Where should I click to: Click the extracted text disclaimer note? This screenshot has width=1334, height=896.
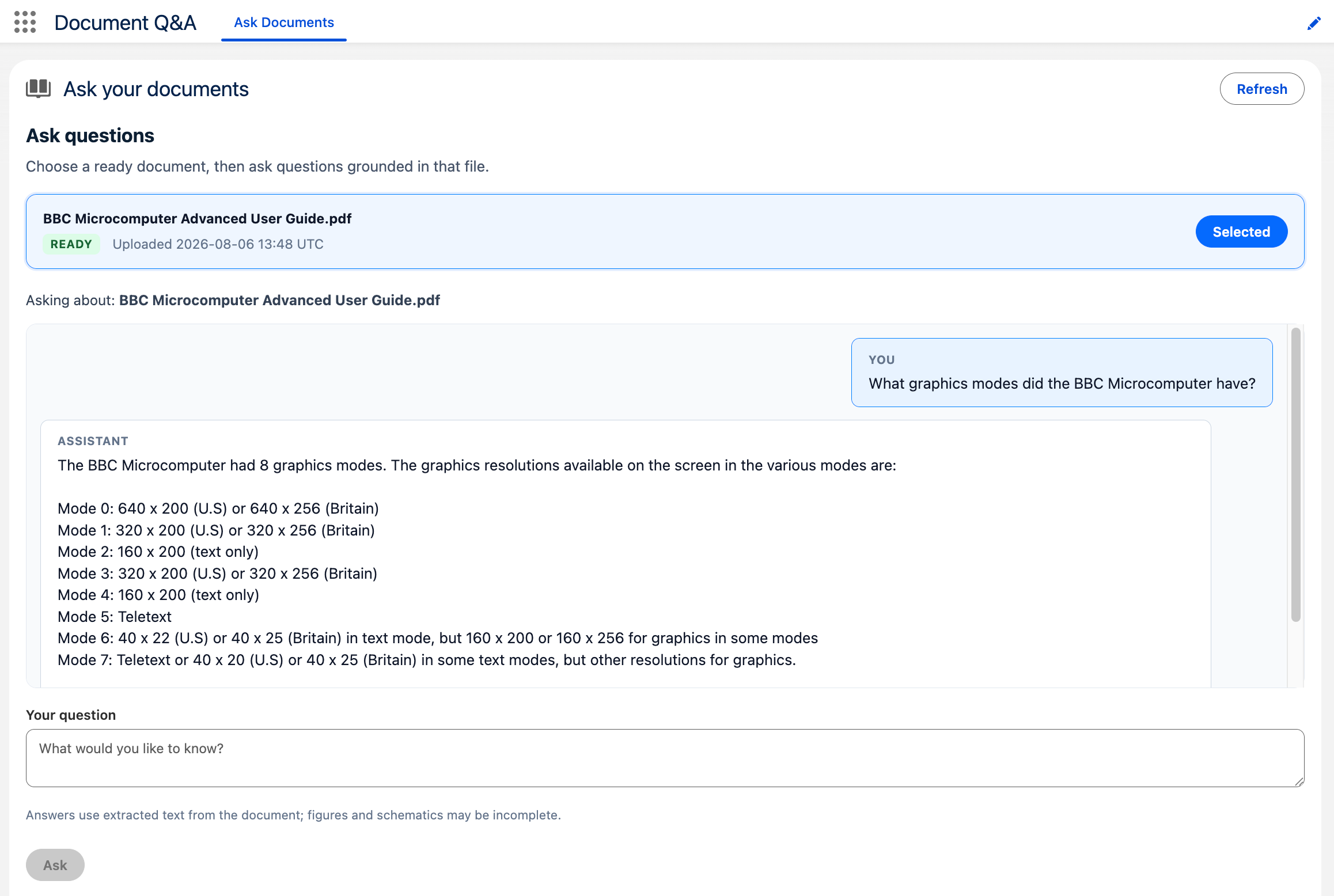tap(293, 815)
